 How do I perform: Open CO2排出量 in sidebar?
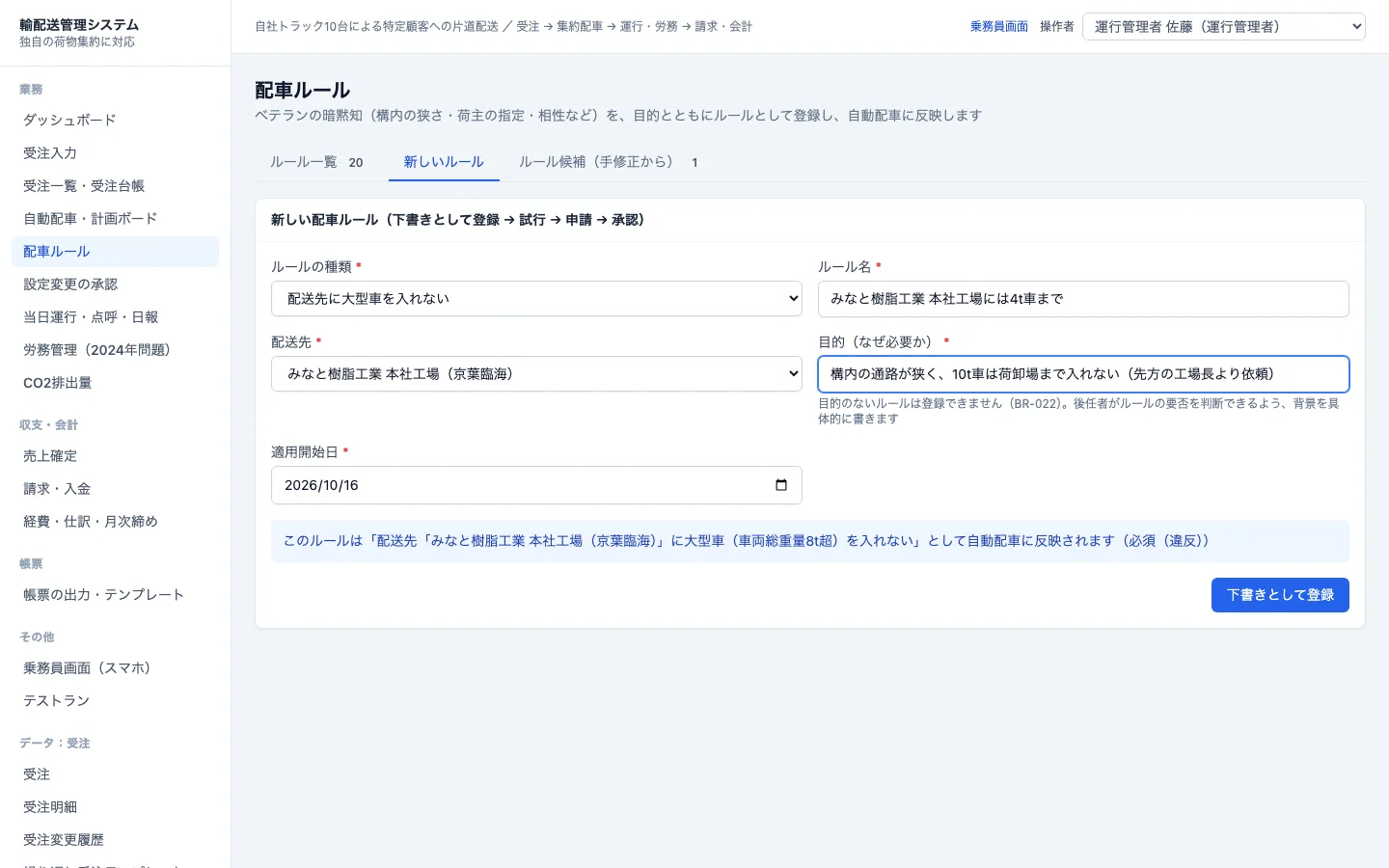pos(115,383)
